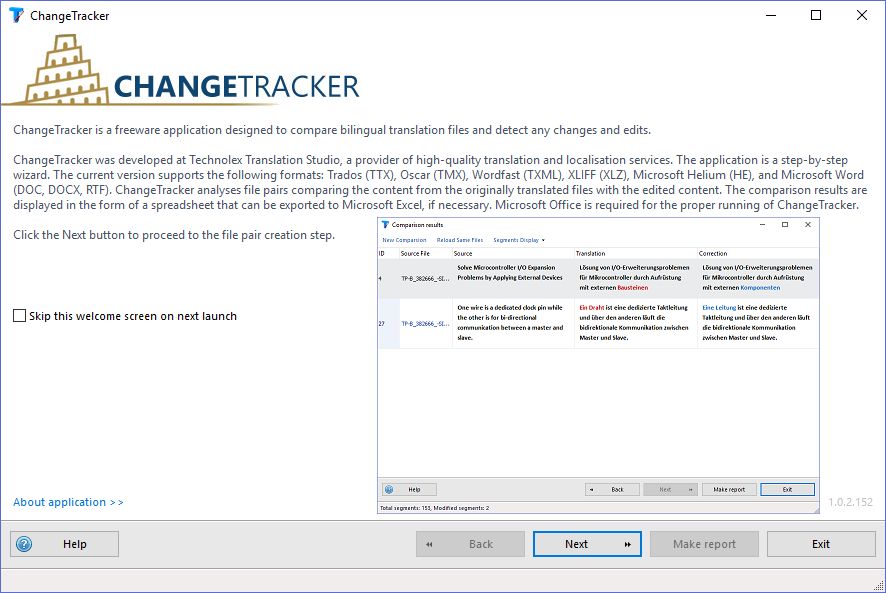Close the ChangeTracker window
Screen dimensions: 886x593
coord(862,15)
